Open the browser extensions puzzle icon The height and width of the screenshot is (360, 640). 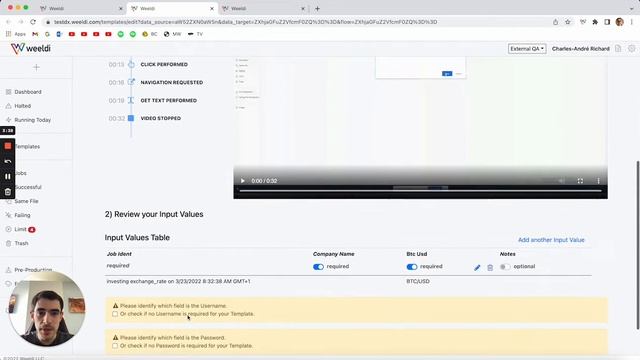click(595, 22)
